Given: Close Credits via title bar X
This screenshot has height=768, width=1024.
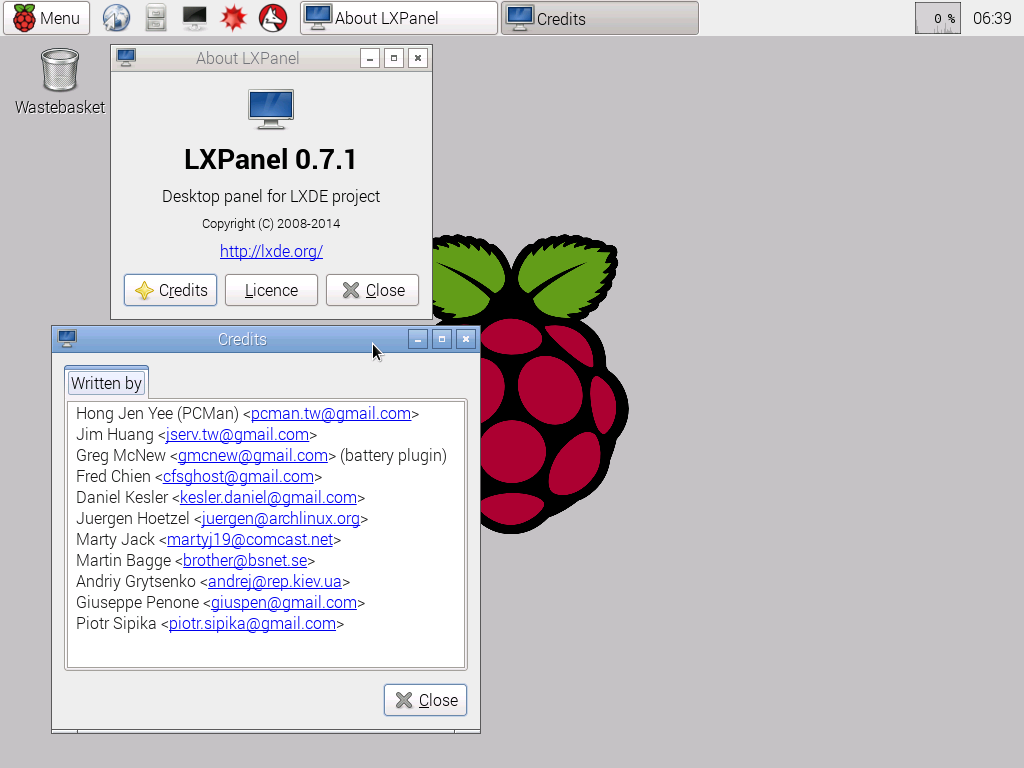Looking at the screenshot, I should 466,339.
